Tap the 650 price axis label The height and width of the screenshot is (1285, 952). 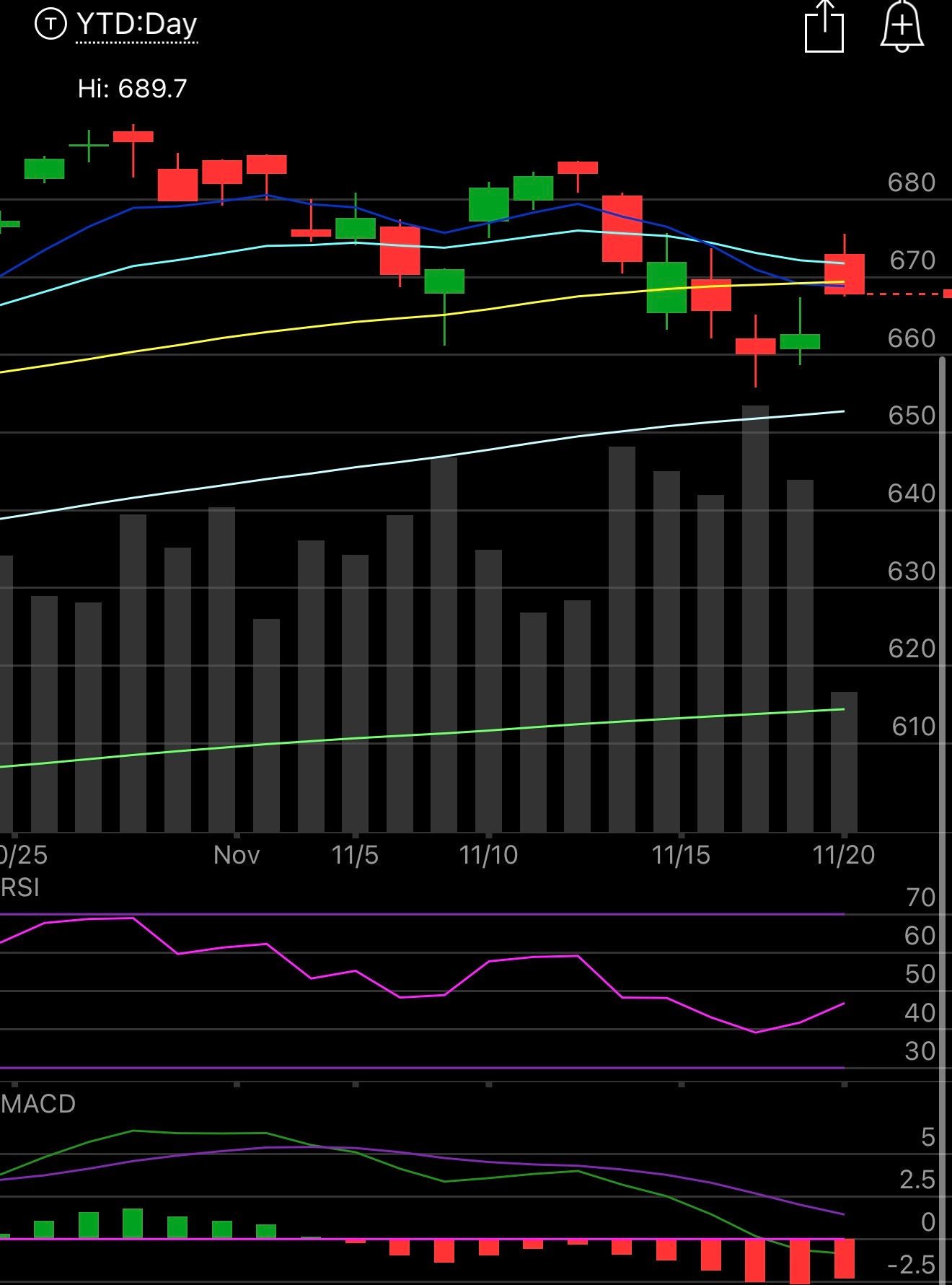point(912,416)
